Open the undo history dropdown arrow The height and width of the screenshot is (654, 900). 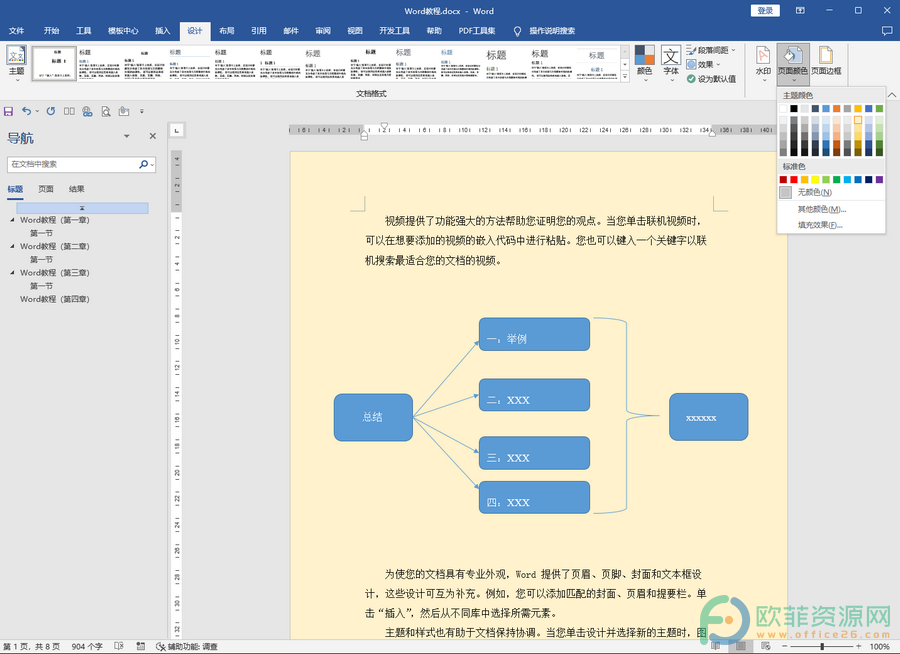tap(37, 111)
